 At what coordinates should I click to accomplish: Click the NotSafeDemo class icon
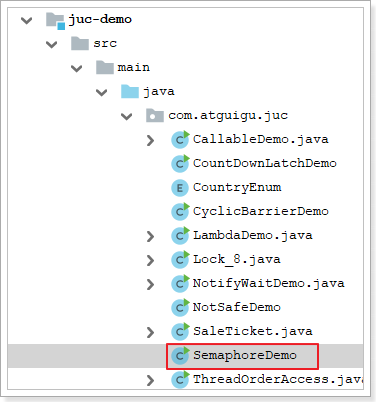pyautogui.click(x=180, y=308)
